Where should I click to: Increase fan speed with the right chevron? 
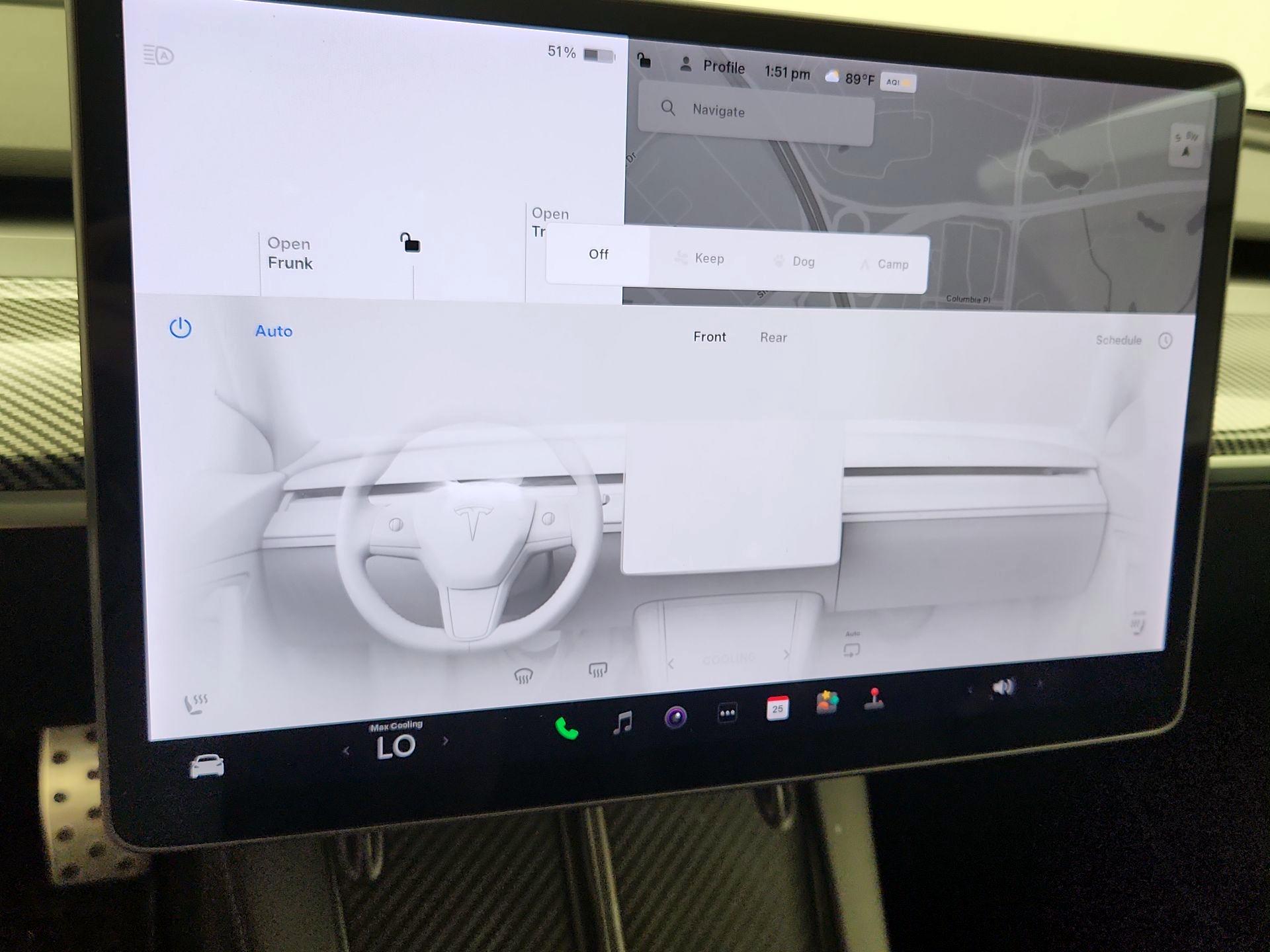(786, 654)
